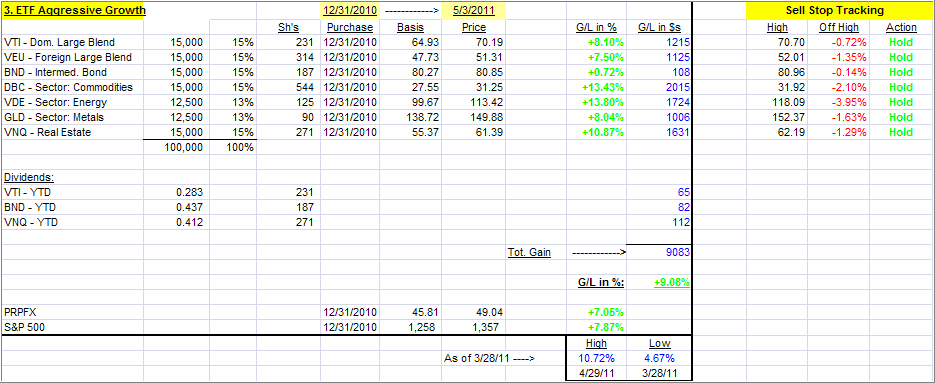Select the VTI basis cell 64.93
This screenshot has width=935, height=383.
(410, 42)
